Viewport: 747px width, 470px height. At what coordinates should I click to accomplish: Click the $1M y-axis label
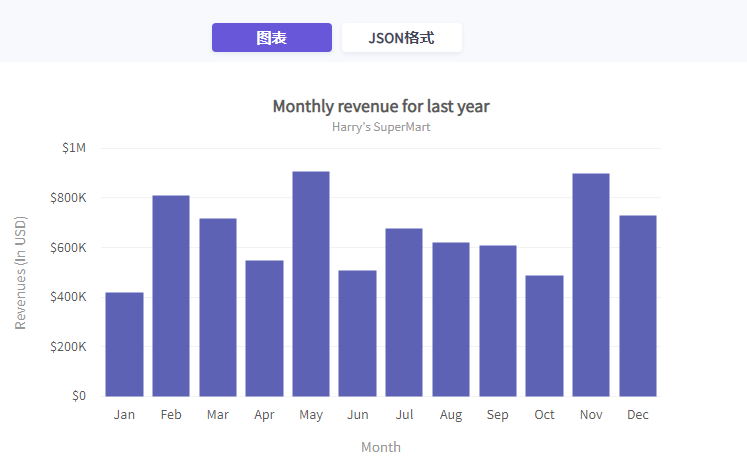tap(74, 148)
